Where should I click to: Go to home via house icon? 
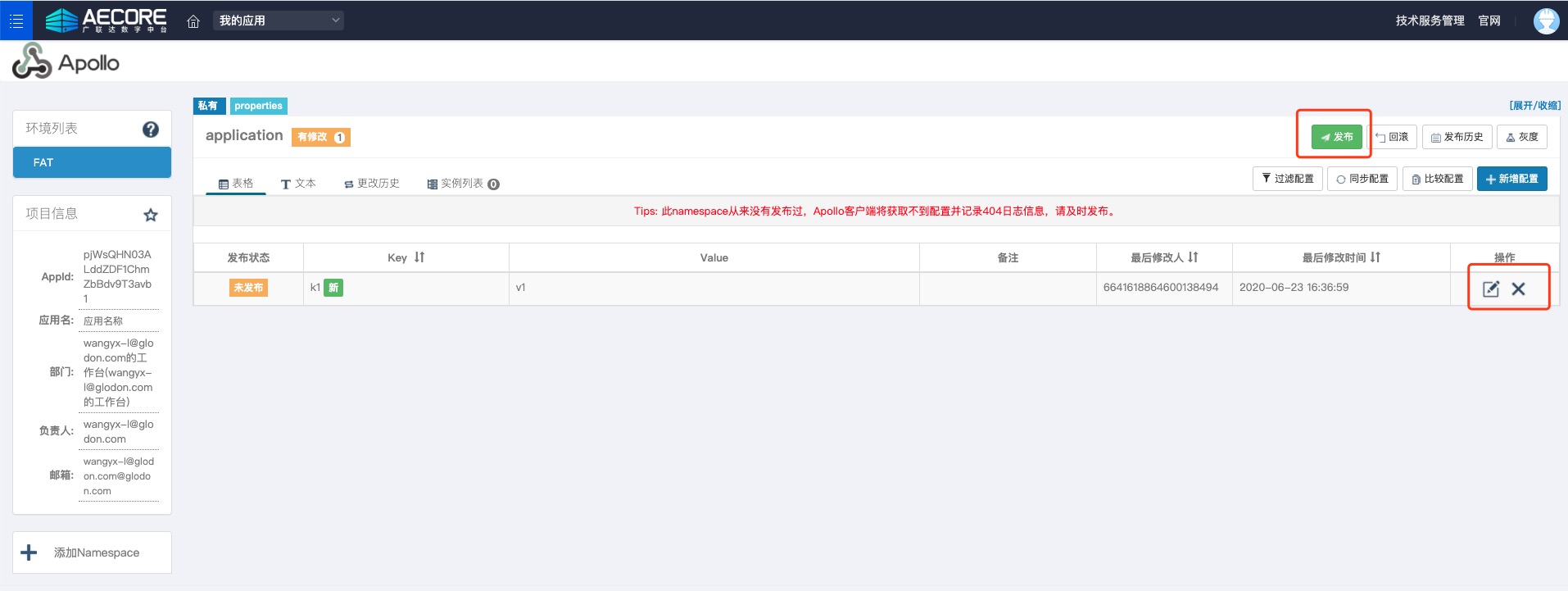coord(193,21)
